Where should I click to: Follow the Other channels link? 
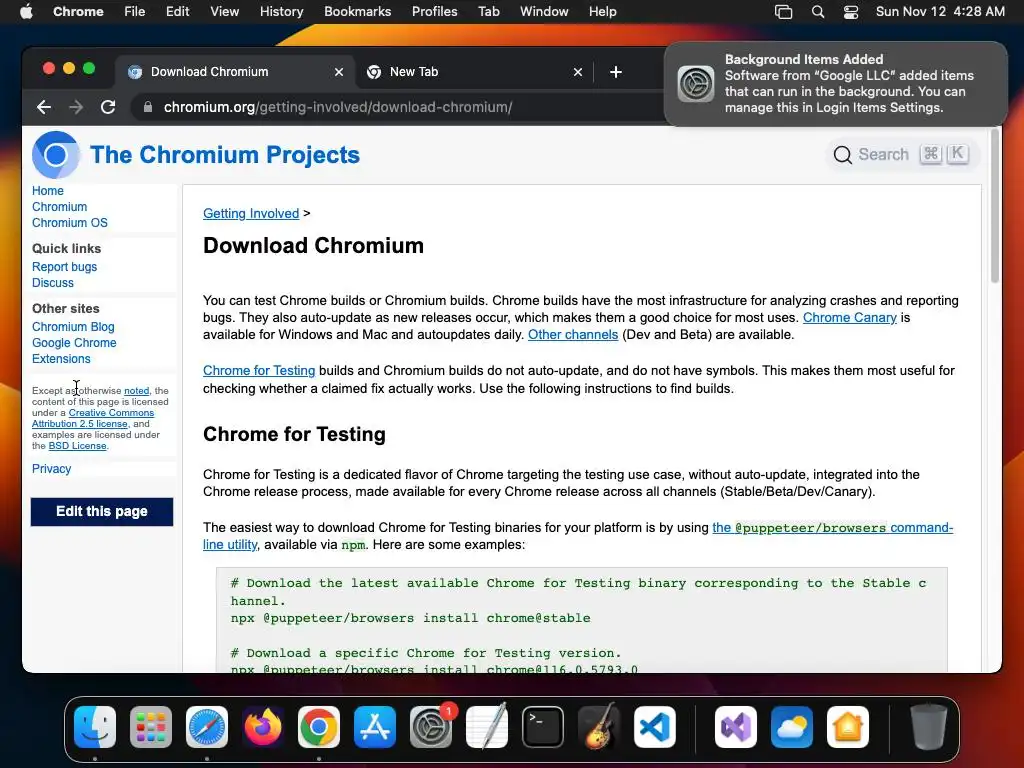573,334
